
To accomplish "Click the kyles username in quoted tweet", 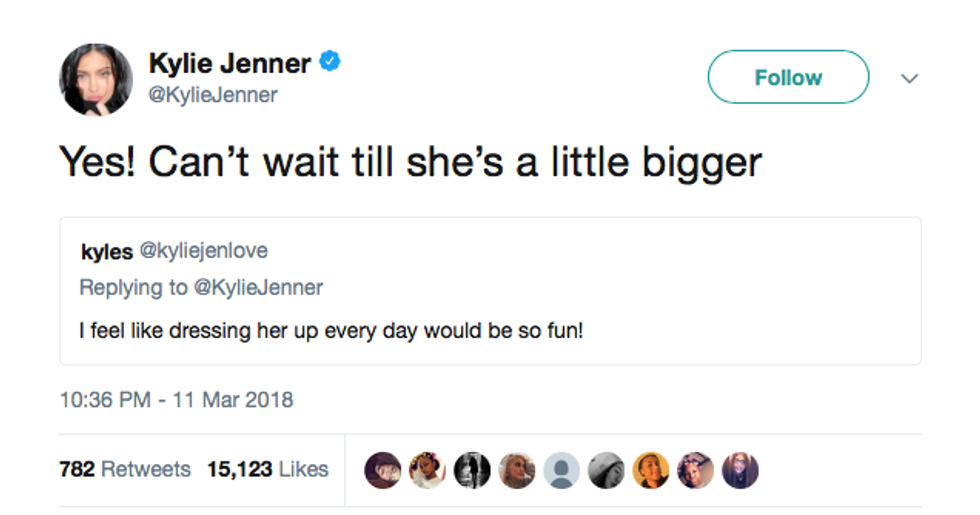I will coord(106,252).
